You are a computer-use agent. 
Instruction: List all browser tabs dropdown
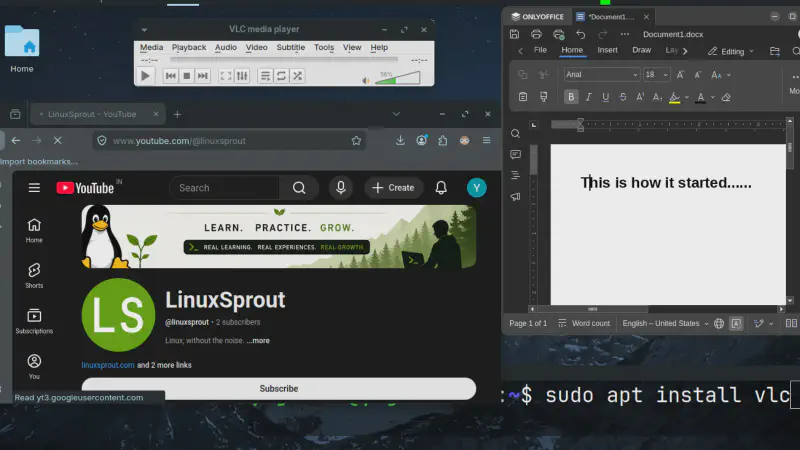tap(396, 114)
